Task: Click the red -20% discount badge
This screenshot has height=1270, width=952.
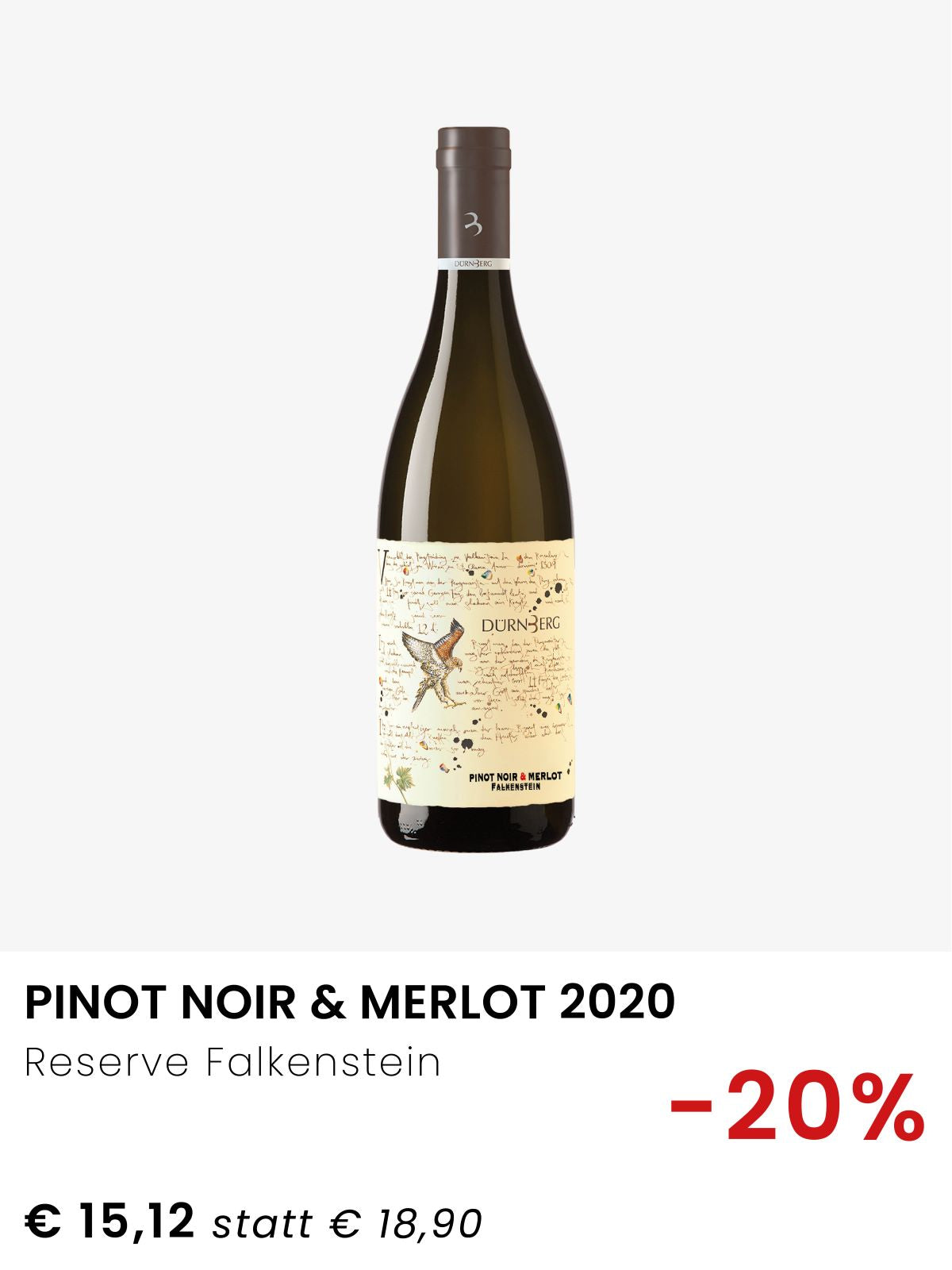Action: coord(797,1106)
